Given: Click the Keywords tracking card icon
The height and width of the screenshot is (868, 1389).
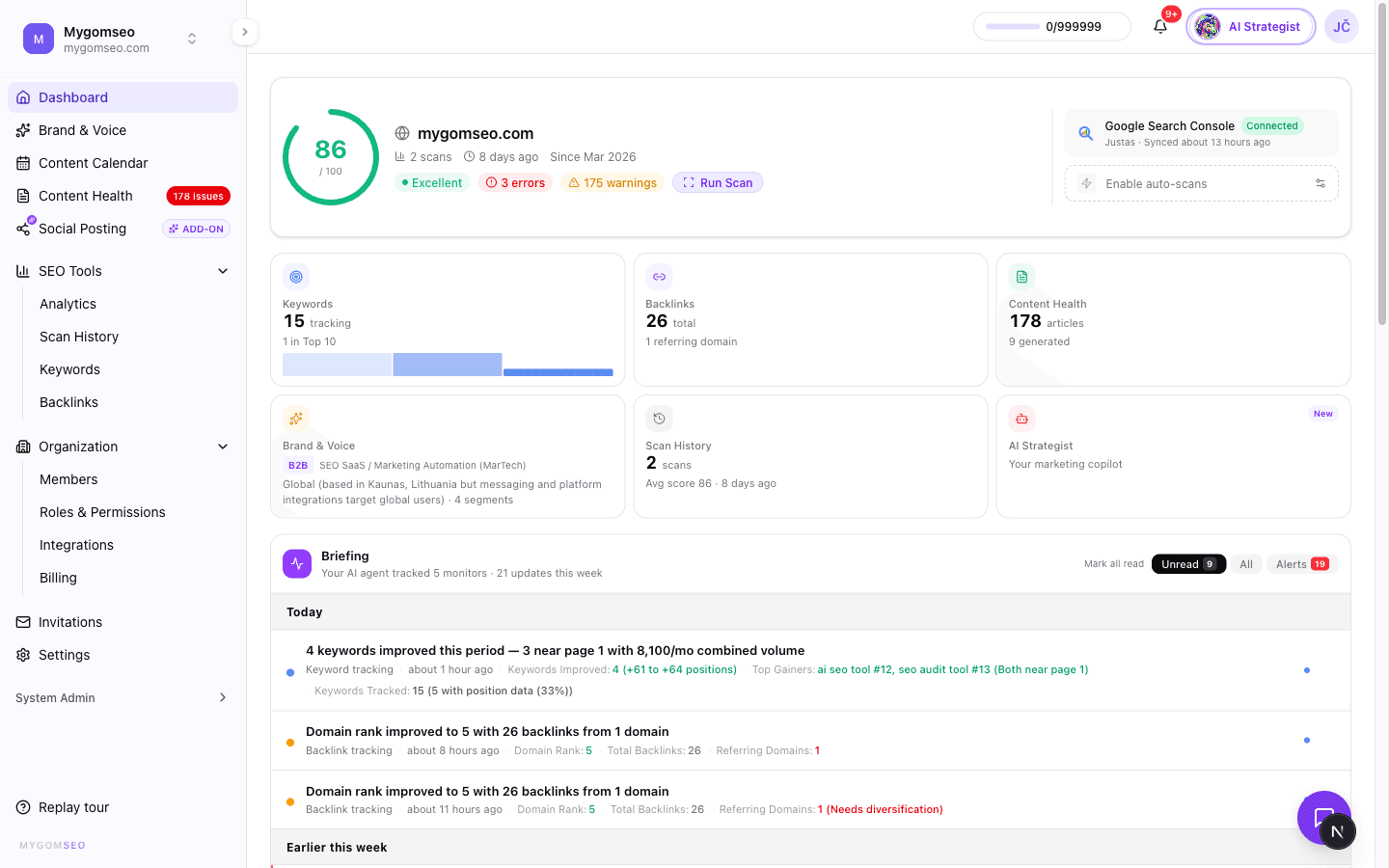Looking at the screenshot, I should coord(296,276).
